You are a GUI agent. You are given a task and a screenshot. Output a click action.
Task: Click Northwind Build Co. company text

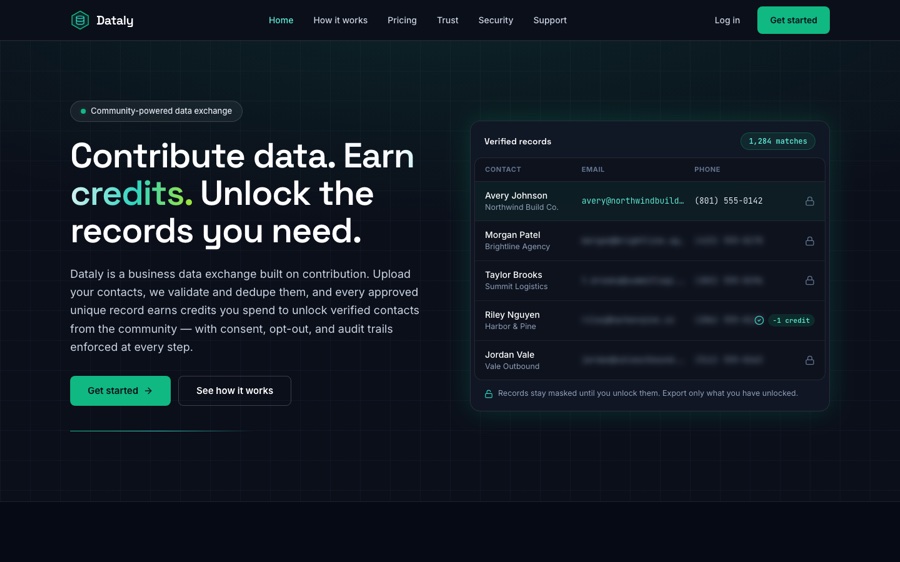[522, 207]
